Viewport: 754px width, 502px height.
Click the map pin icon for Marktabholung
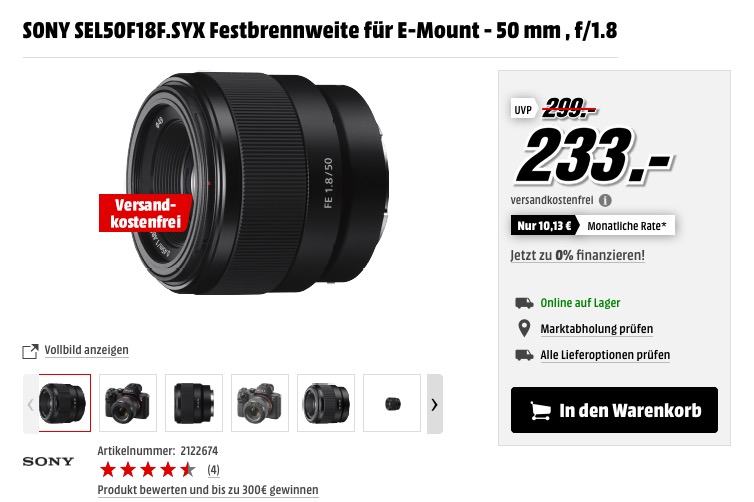pyautogui.click(x=524, y=328)
